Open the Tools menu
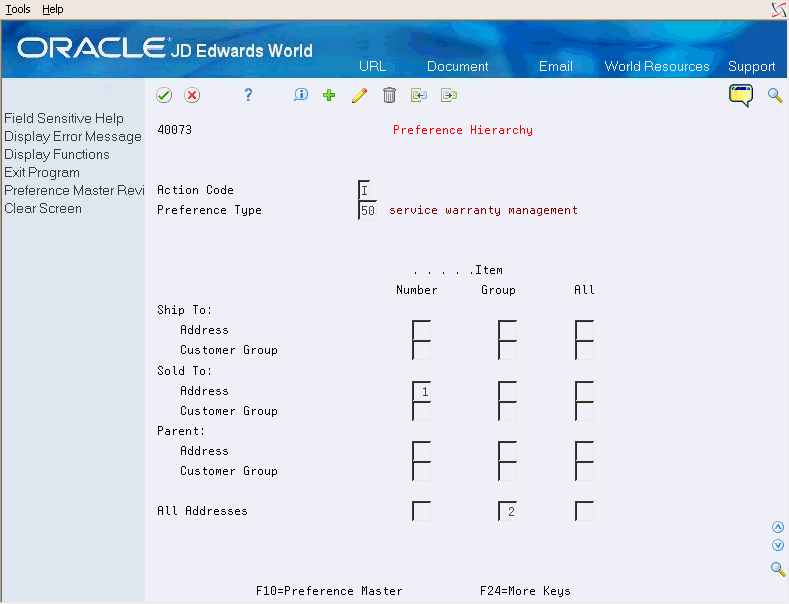Viewport: 789px width, 604px height. 18,9
